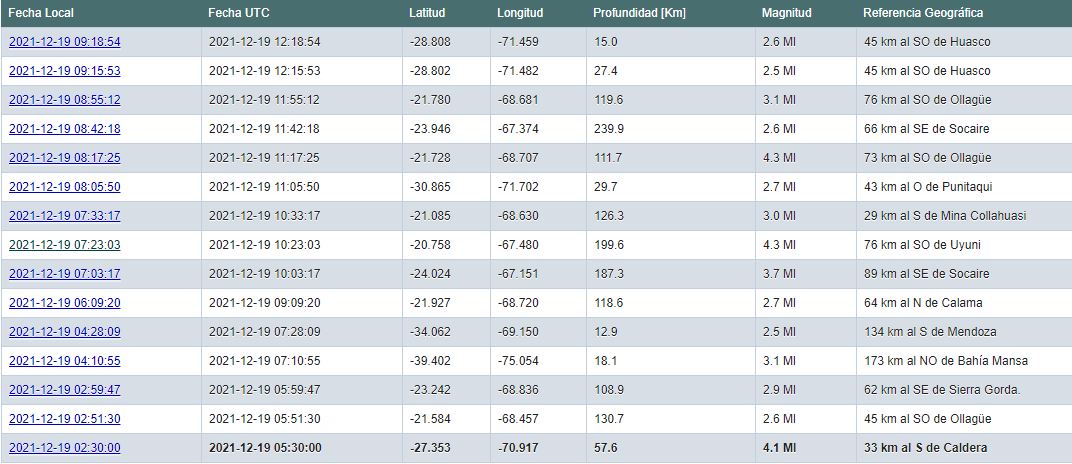Click the 2021-12-19 08:55:12 local date link
Viewport: 1072px width, 464px height.
(x=64, y=100)
